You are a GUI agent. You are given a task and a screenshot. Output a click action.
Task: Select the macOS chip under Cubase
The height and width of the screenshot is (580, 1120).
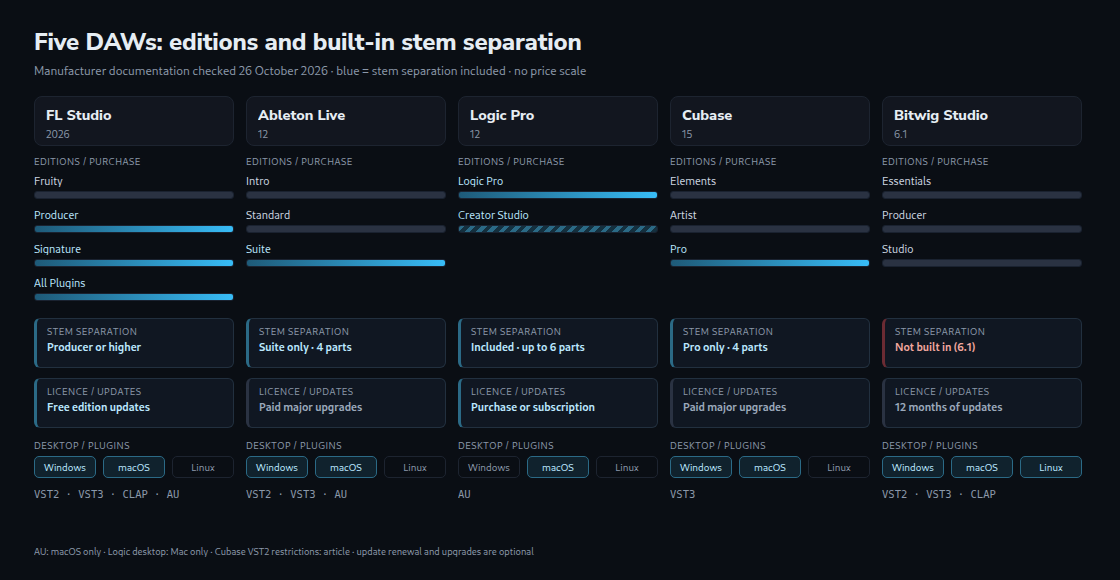pos(770,467)
